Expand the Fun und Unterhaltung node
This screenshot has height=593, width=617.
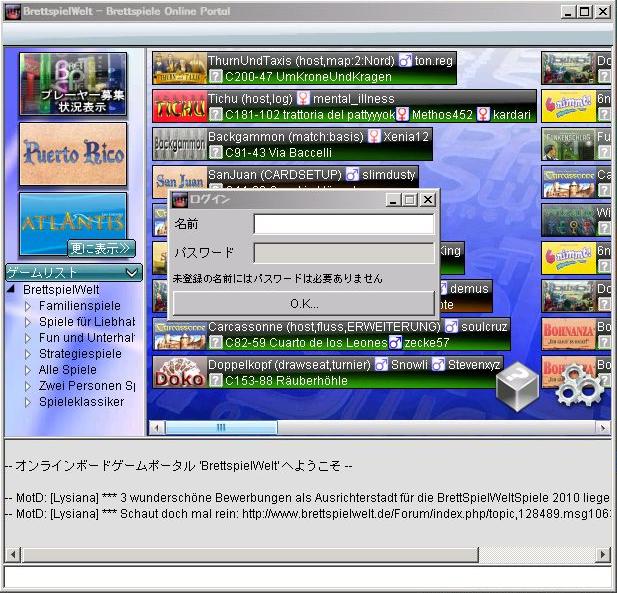pos(28,338)
